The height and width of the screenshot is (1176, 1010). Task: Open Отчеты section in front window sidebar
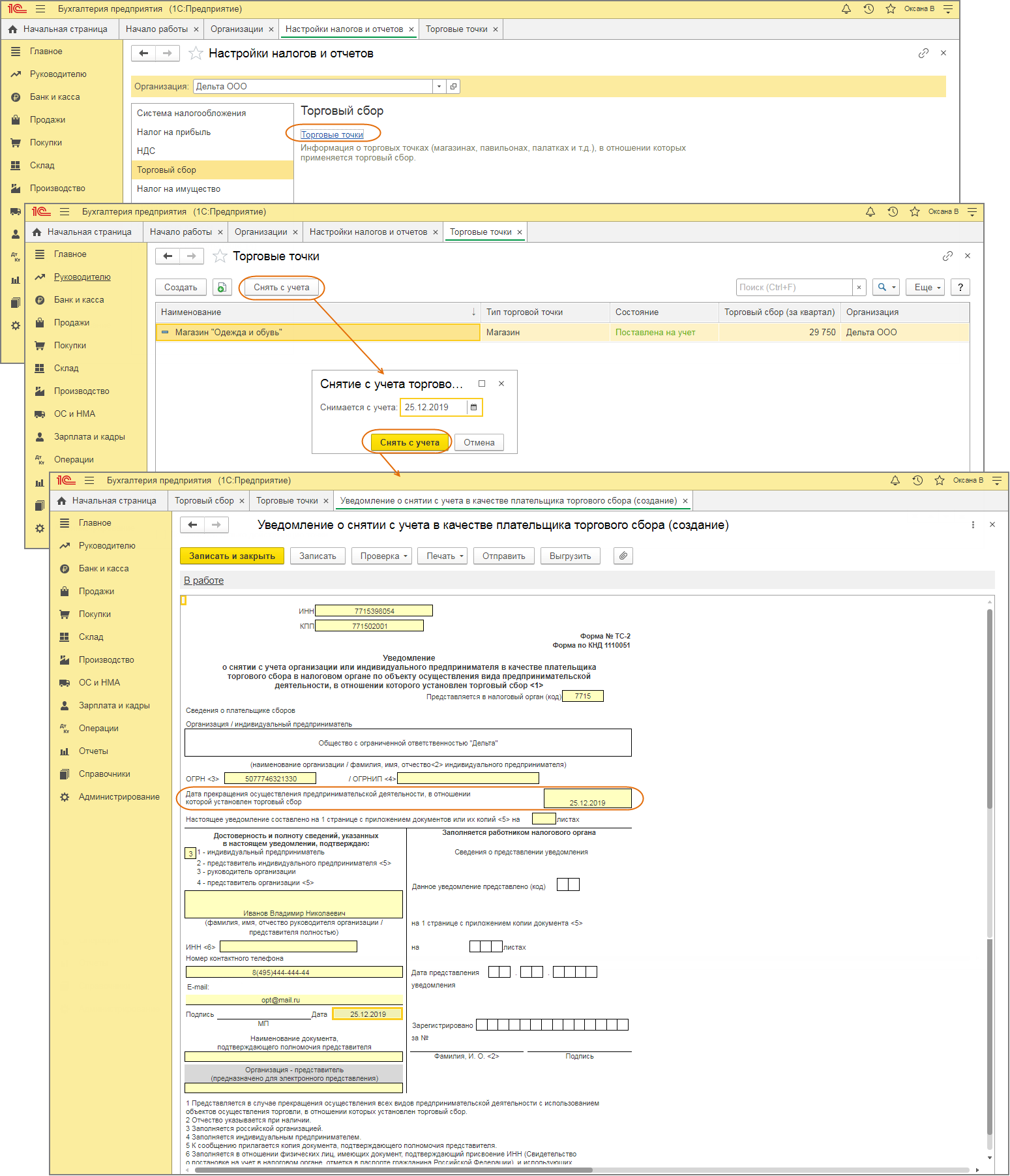point(94,751)
